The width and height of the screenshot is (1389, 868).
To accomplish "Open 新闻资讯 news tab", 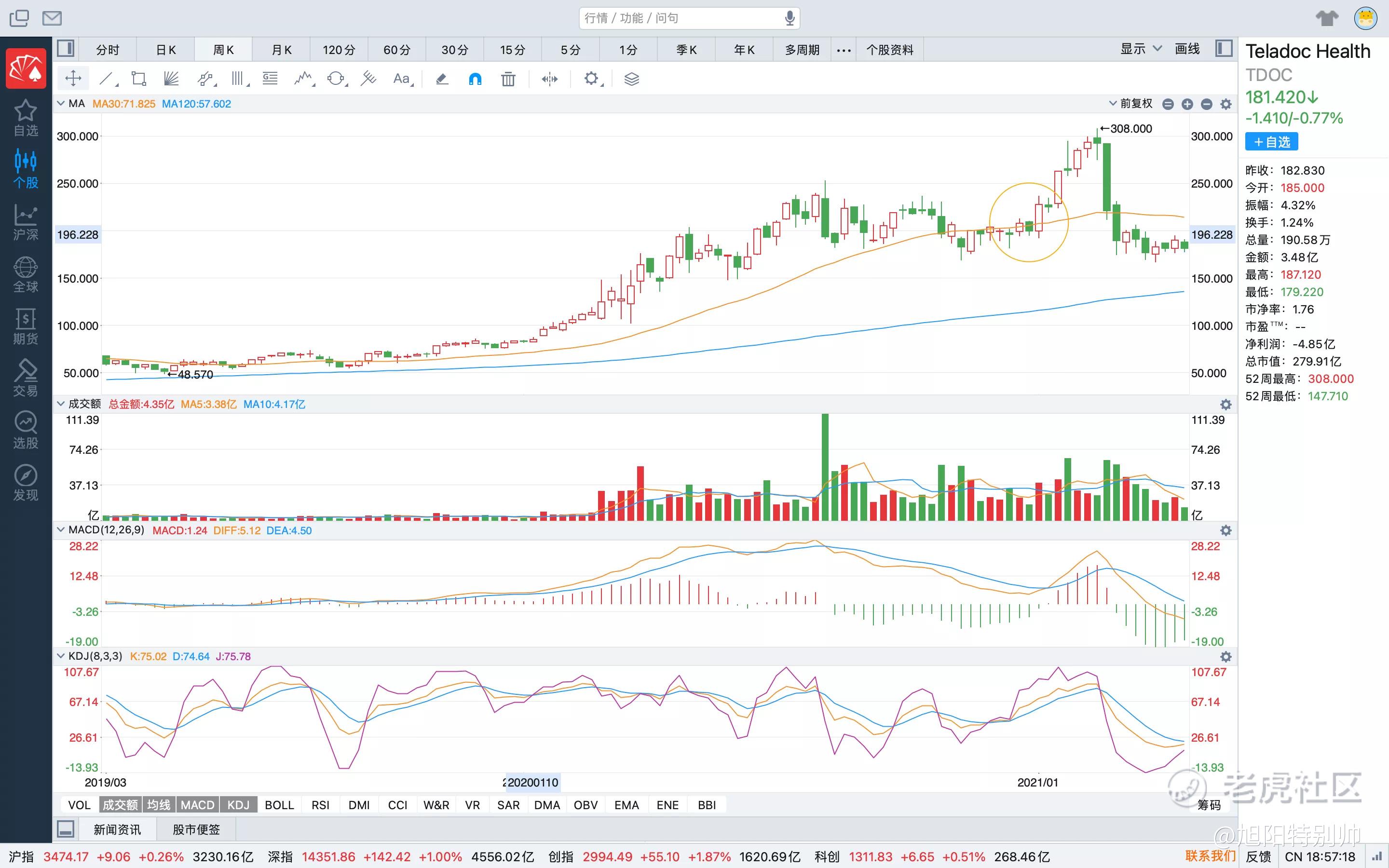I will coord(117,829).
